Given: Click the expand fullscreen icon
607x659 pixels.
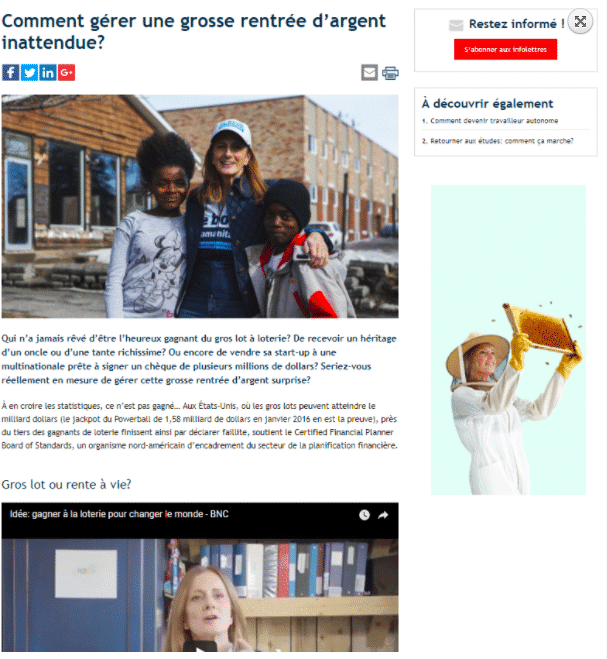Looking at the screenshot, I should click(x=580, y=21).
